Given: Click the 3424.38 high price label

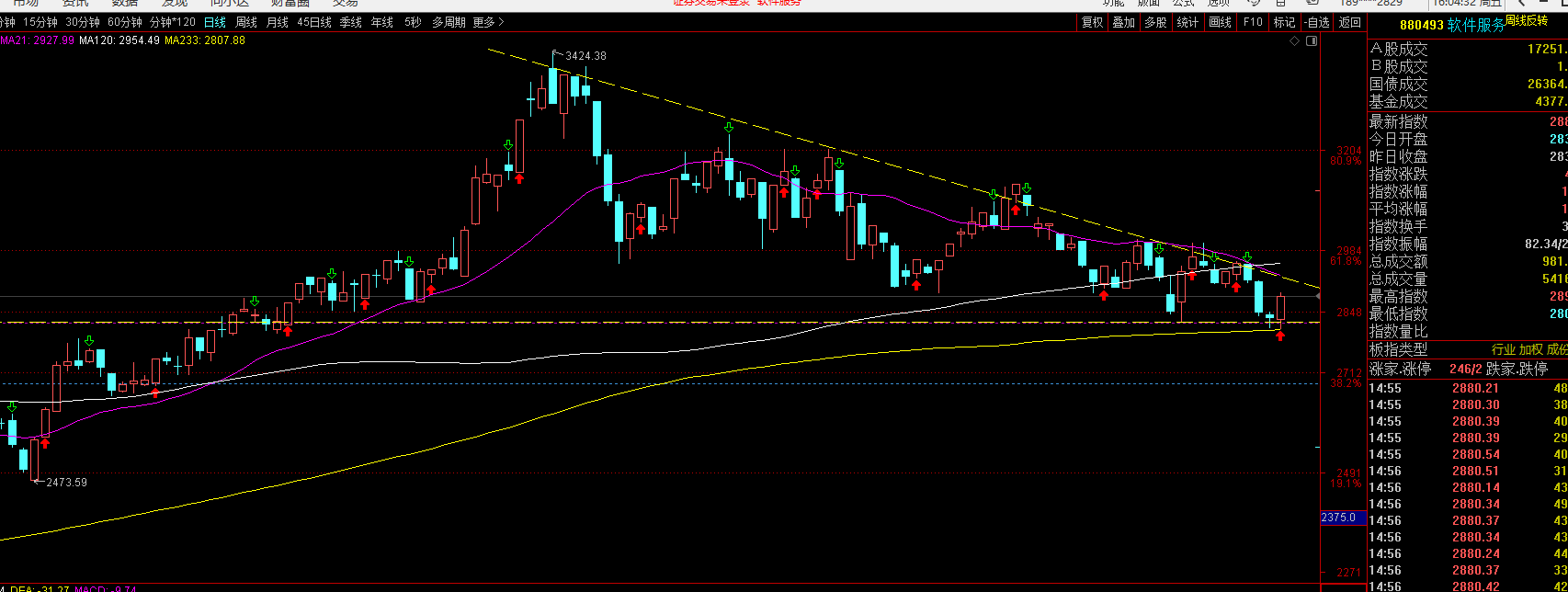Looking at the screenshot, I should [585, 56].
